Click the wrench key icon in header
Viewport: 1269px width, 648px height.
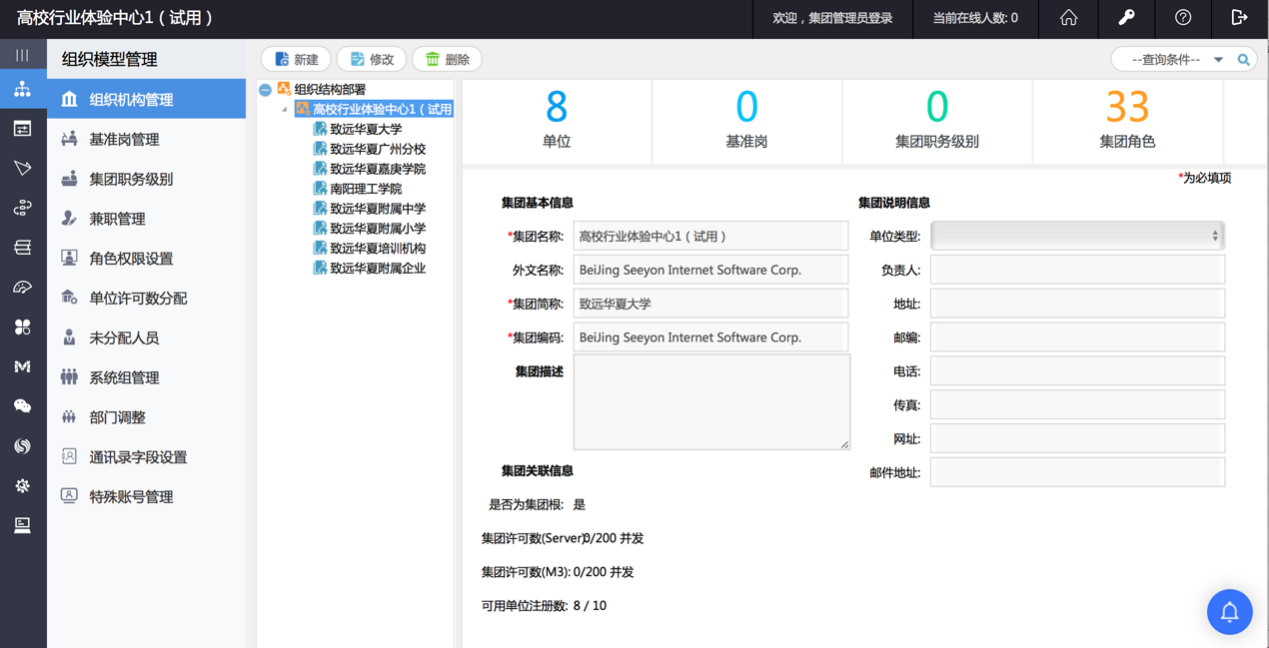point(1125,18)
